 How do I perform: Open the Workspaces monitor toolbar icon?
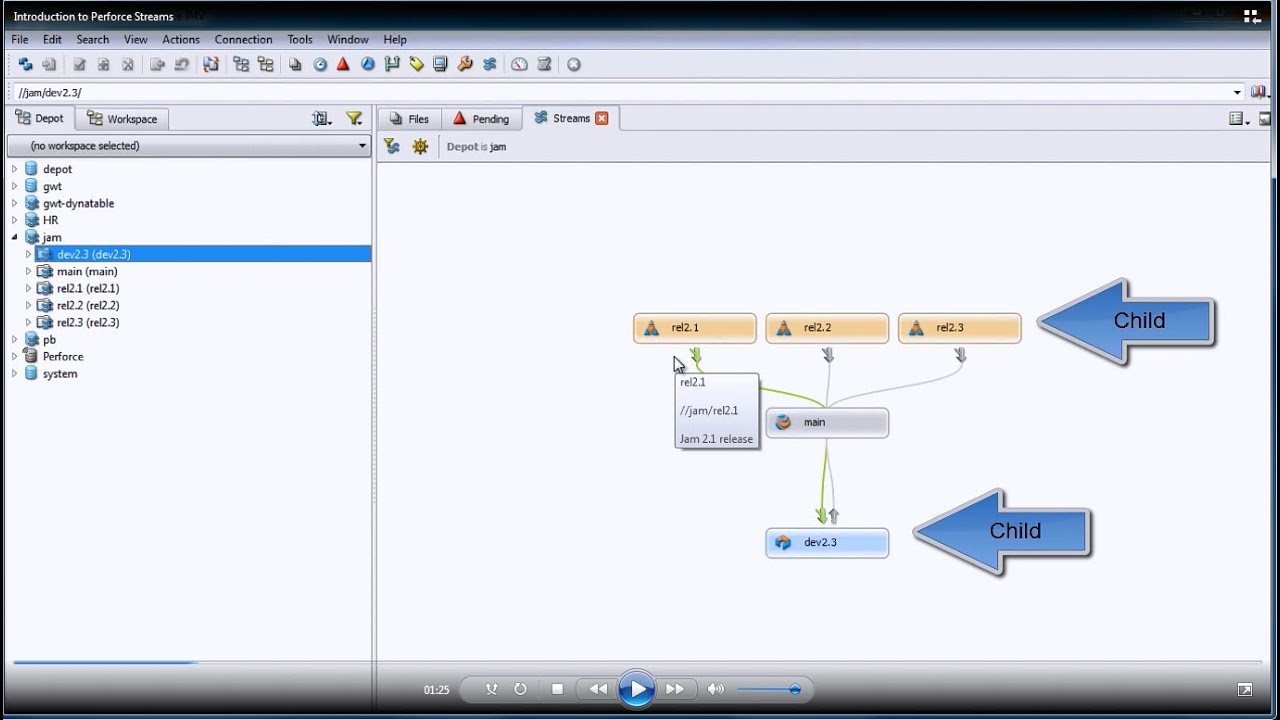pyautogui.click(x=440, y=64)
